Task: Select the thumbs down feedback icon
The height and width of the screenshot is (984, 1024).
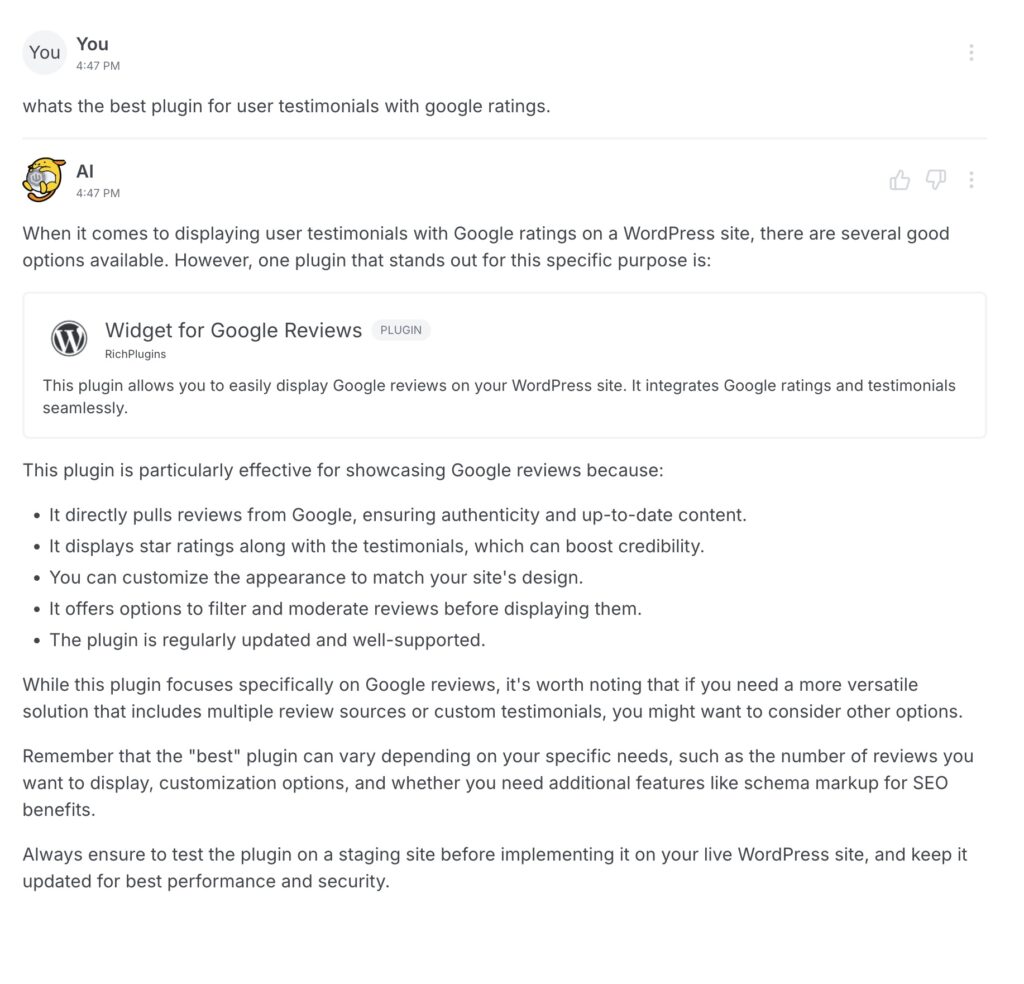Action: pyautogui.click(x=936, y=180)
